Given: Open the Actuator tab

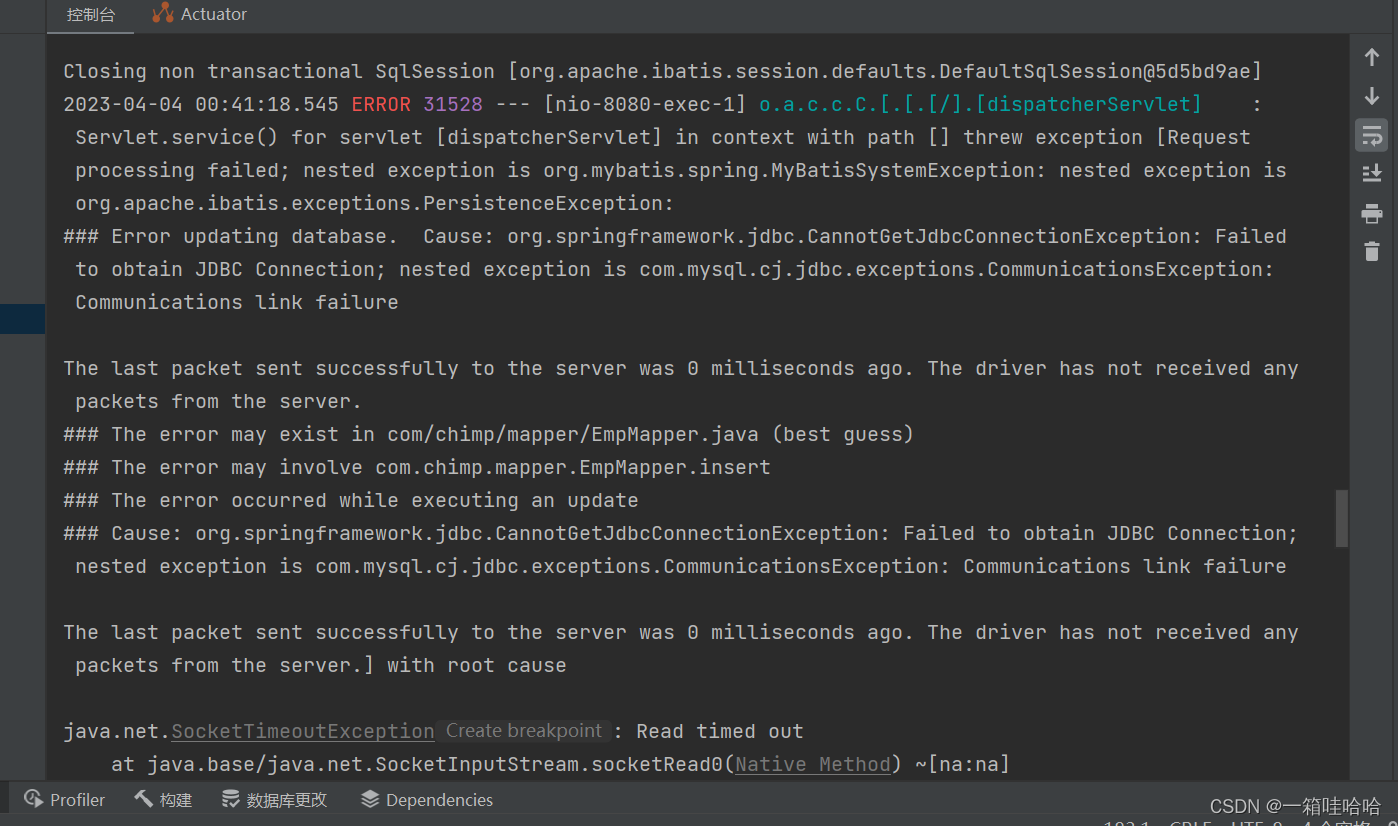Looking at the screenshot, I should 199,14.
